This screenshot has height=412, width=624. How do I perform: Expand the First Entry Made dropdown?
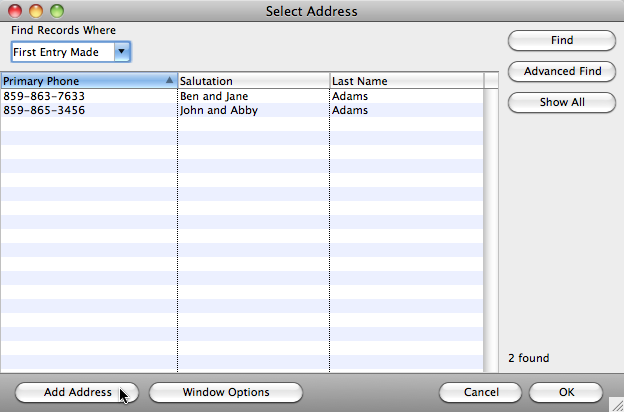point(121,52)
